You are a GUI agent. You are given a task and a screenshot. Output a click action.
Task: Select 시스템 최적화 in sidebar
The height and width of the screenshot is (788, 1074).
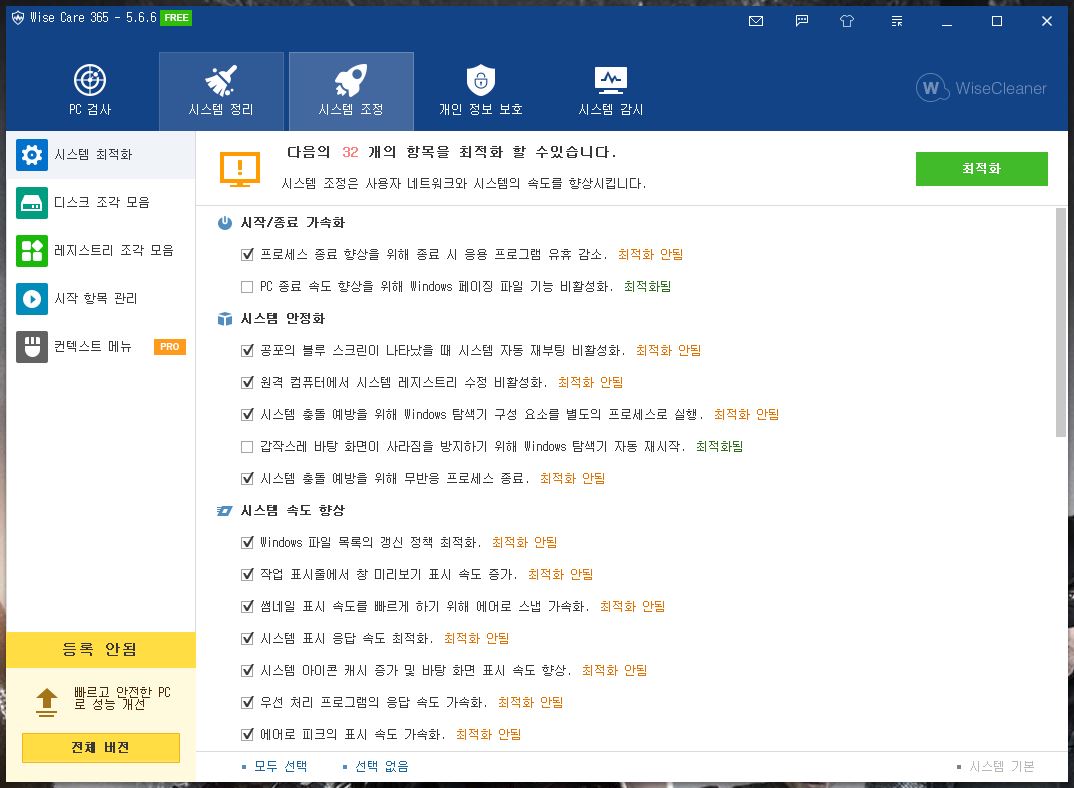point(101,155)
